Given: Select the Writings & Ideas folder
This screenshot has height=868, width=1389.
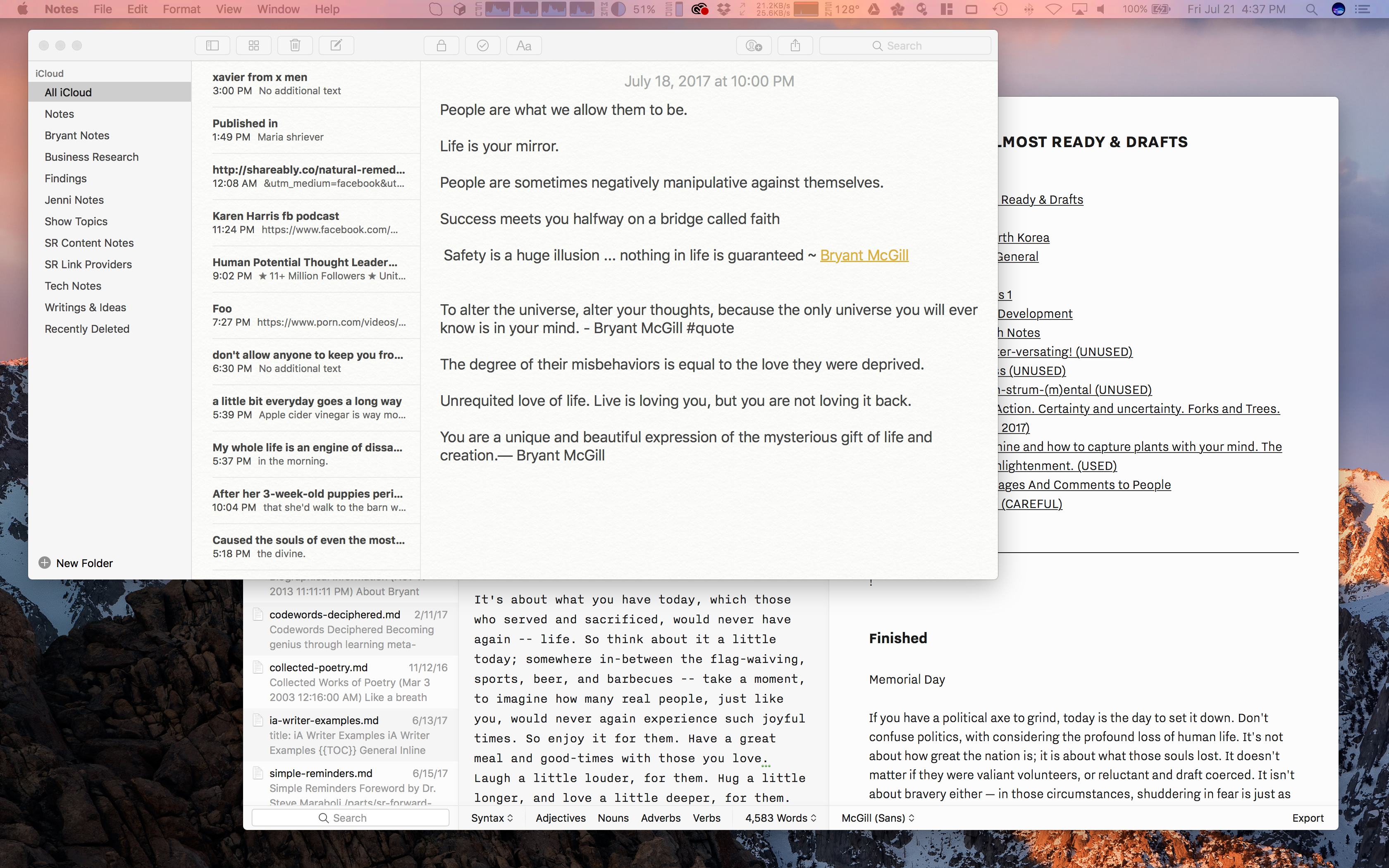Looking at the screenshot, I should pyautogui.click(x=110, y=307).
